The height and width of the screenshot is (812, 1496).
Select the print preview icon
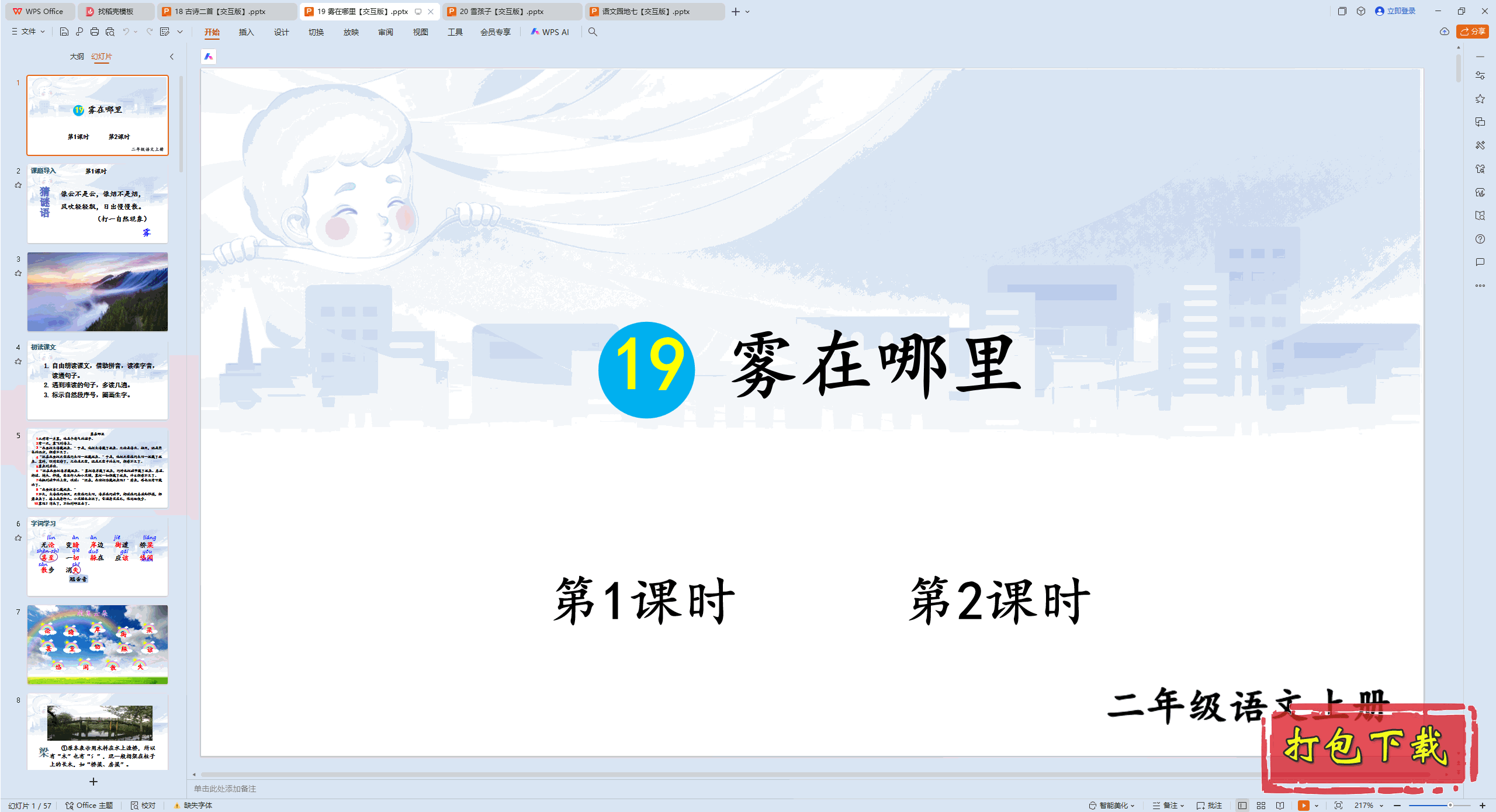(110, 32)
